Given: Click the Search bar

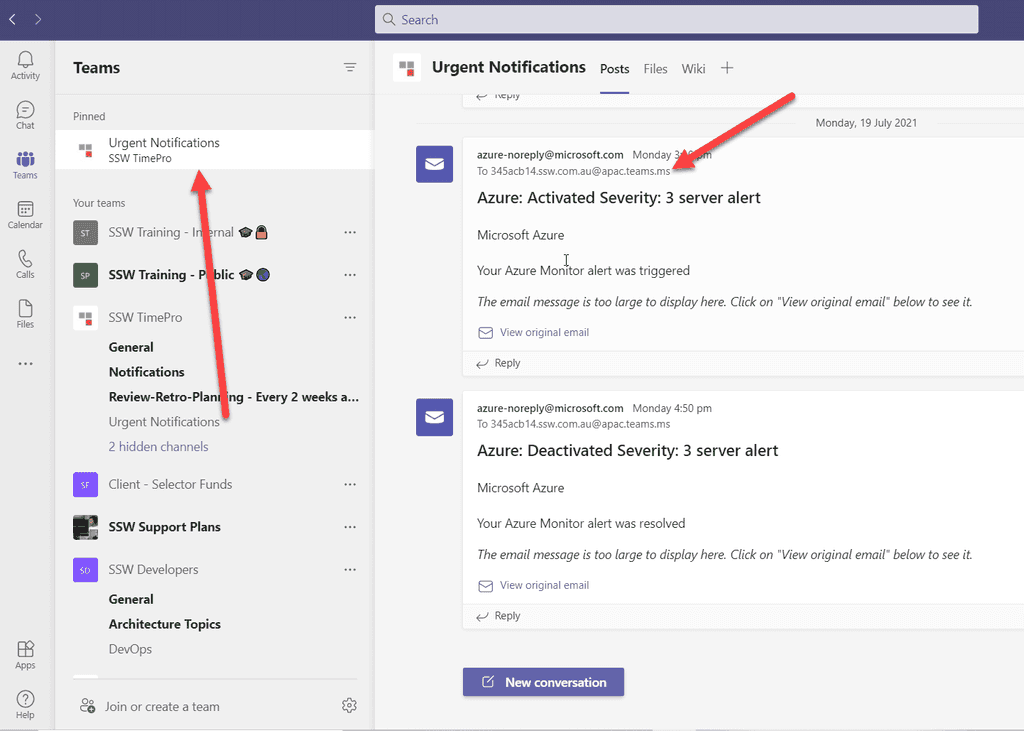Looking at the screenshot, I should coord(677,19).
